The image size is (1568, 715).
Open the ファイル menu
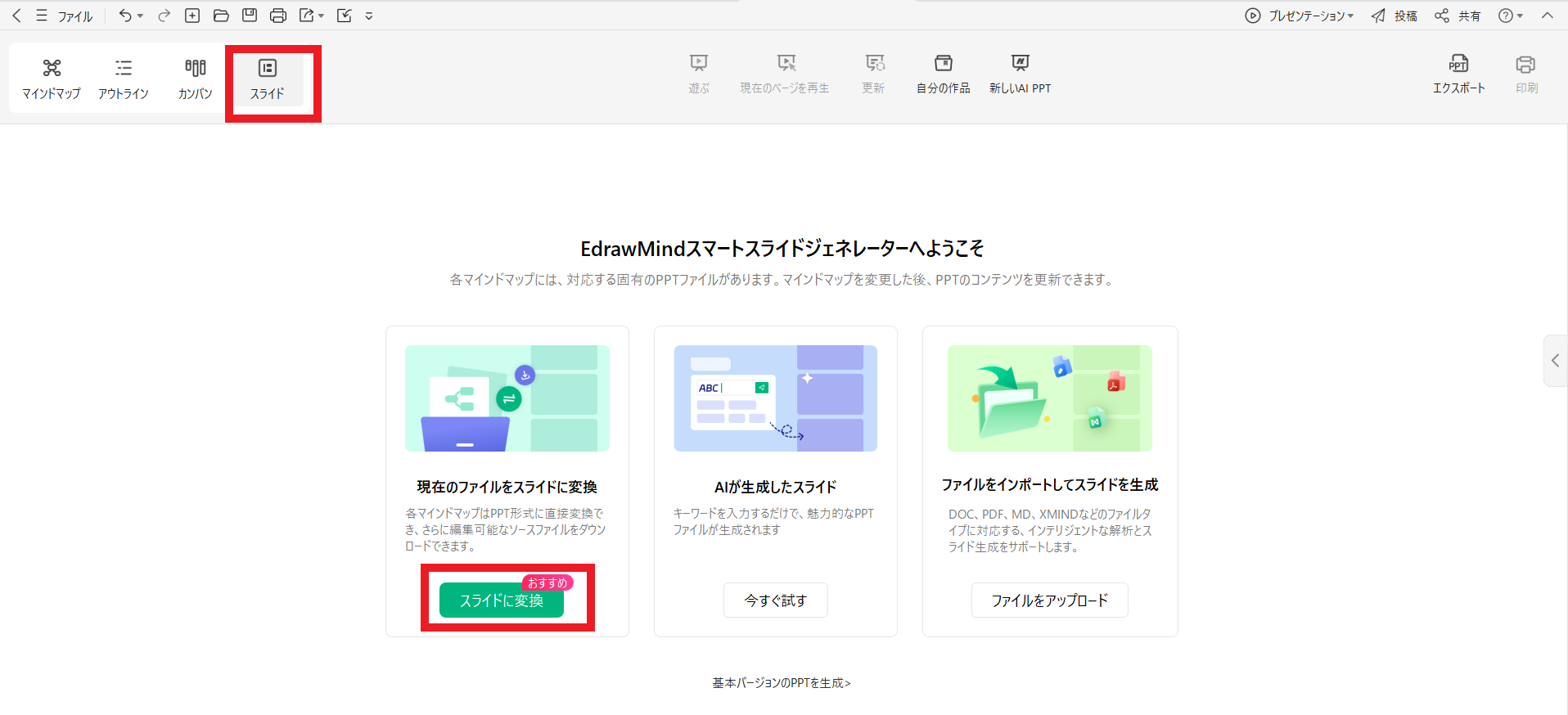tap(65, 16)
